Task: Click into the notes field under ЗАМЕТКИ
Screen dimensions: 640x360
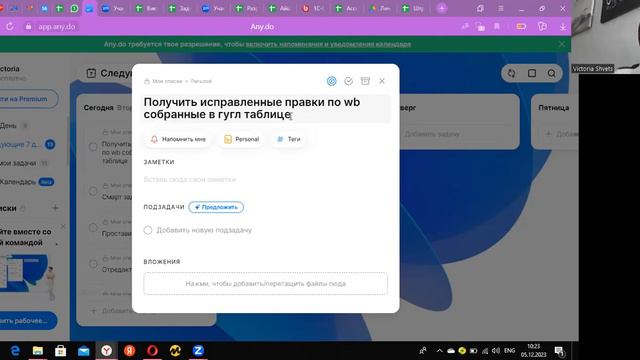Action: (265, 180)
